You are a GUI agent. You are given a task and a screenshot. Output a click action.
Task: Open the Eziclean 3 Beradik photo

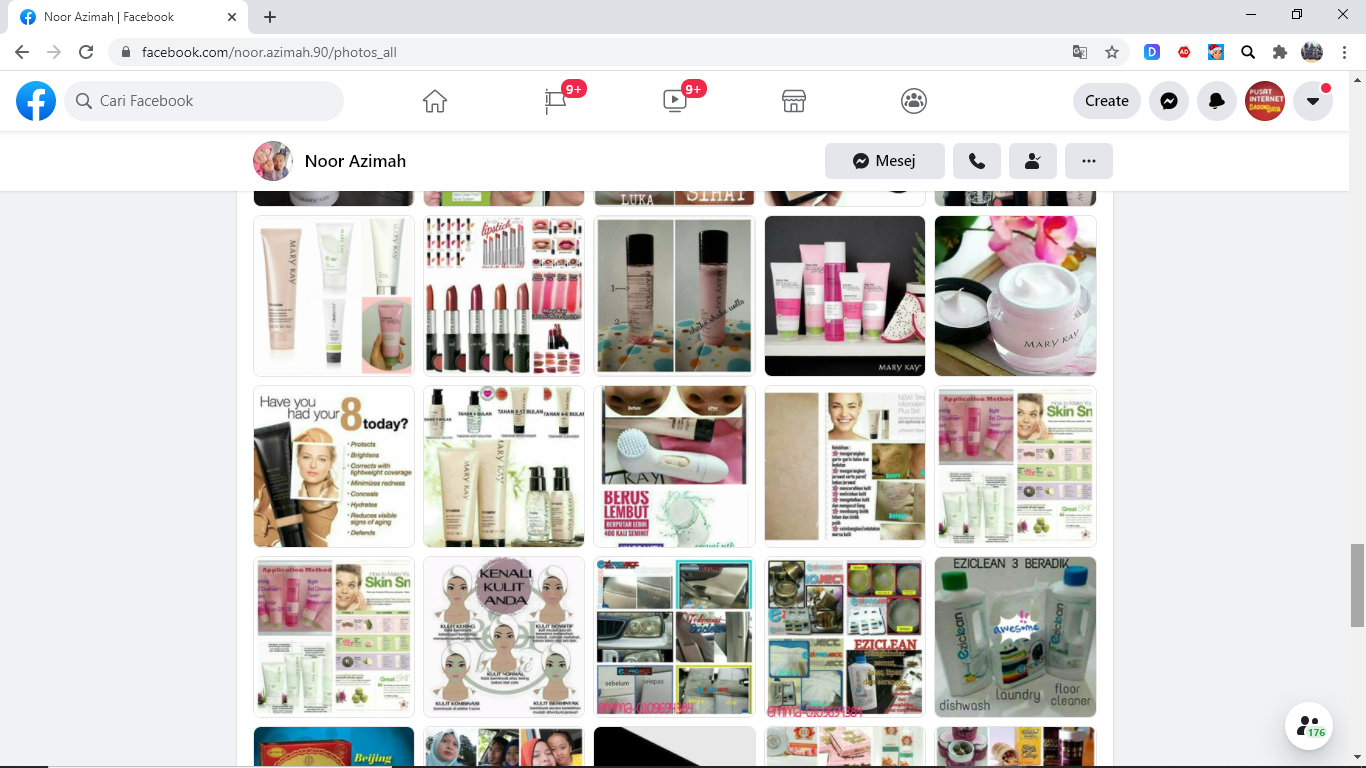pos(1015,636)
